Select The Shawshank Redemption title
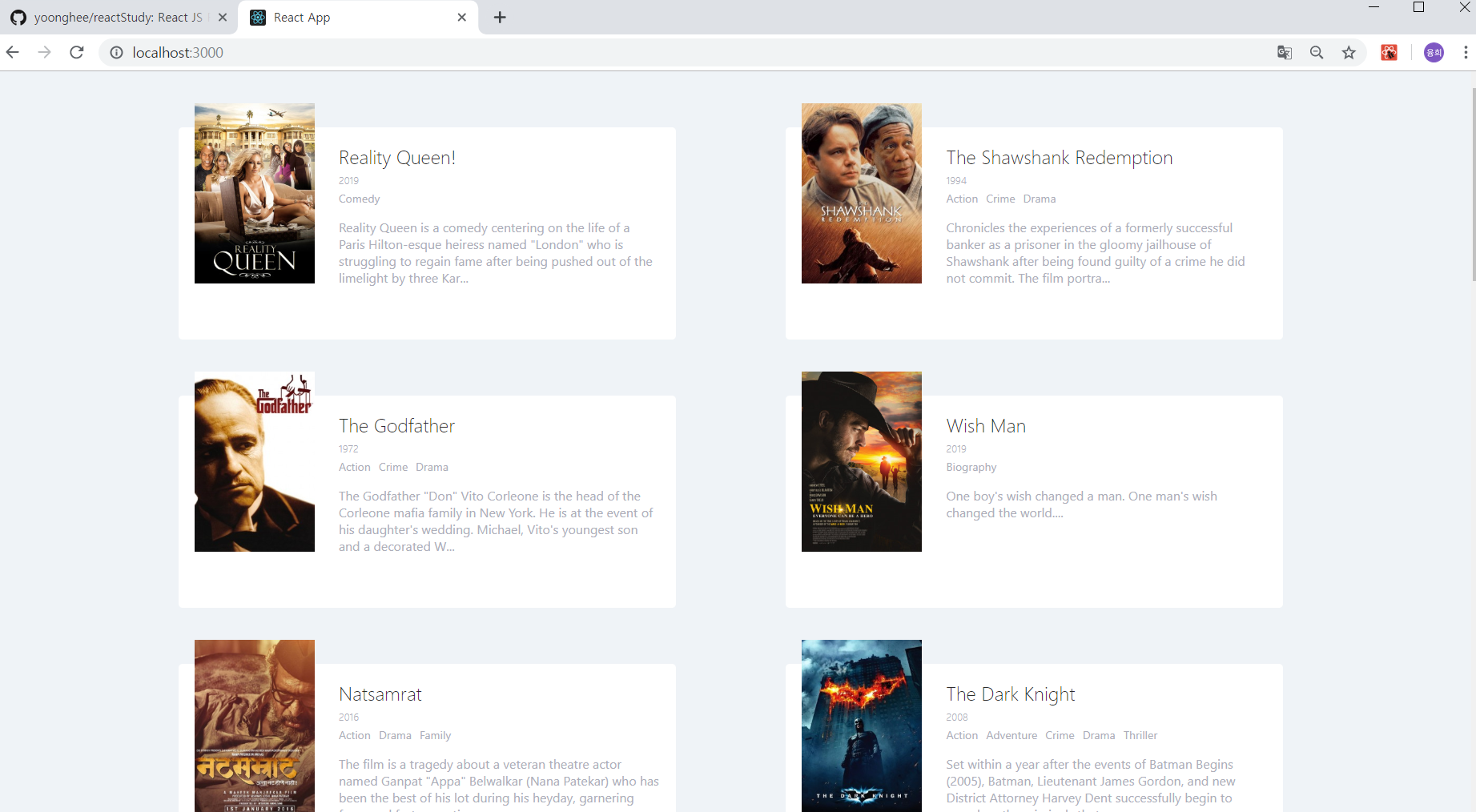This screenshot has height=812, width=1476. tap(1060, 158)
